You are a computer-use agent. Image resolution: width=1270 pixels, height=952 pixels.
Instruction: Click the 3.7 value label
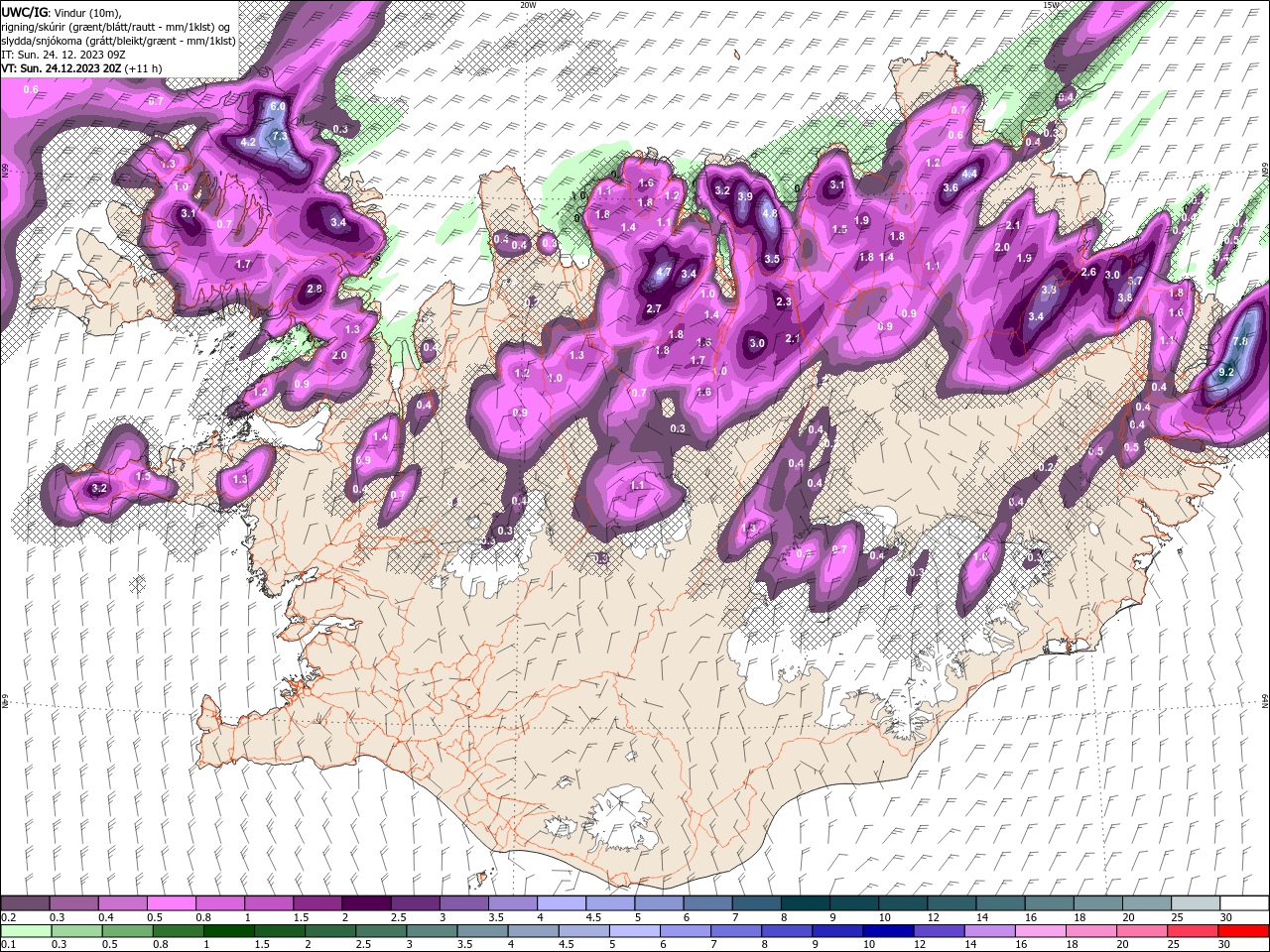click(1135, 281)
